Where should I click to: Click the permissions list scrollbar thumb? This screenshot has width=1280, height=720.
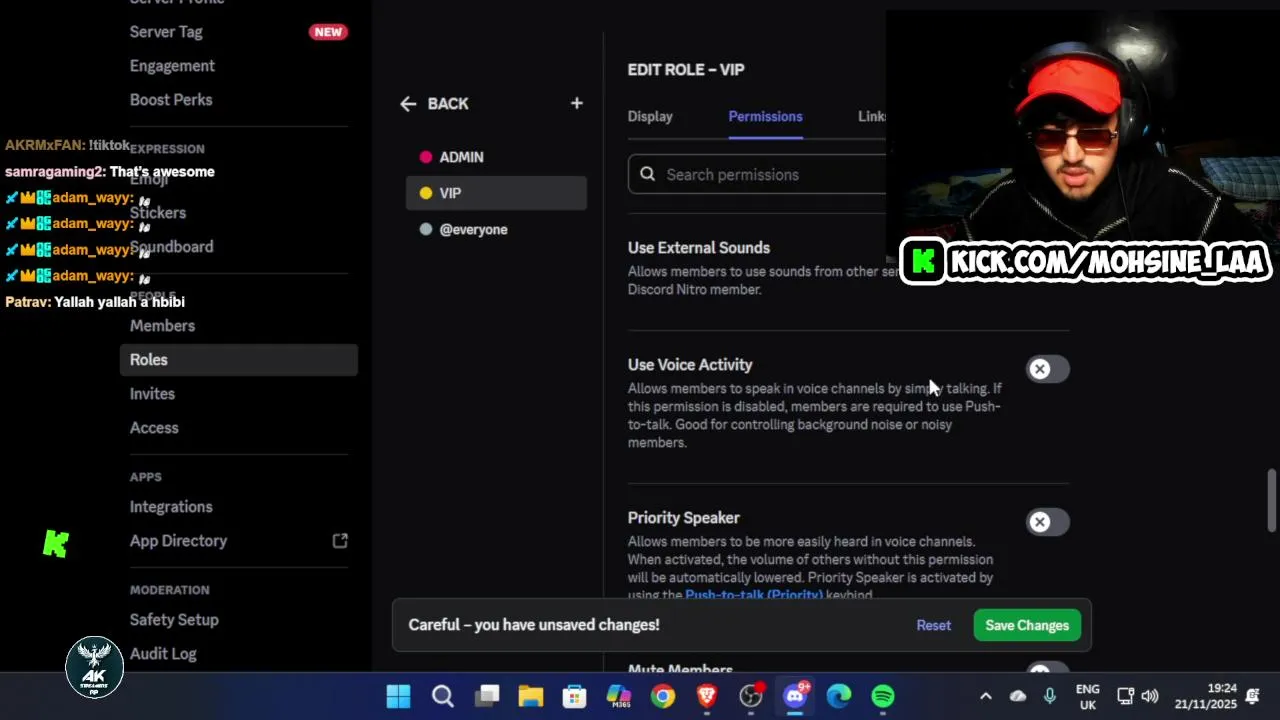tap(1272, 500)
